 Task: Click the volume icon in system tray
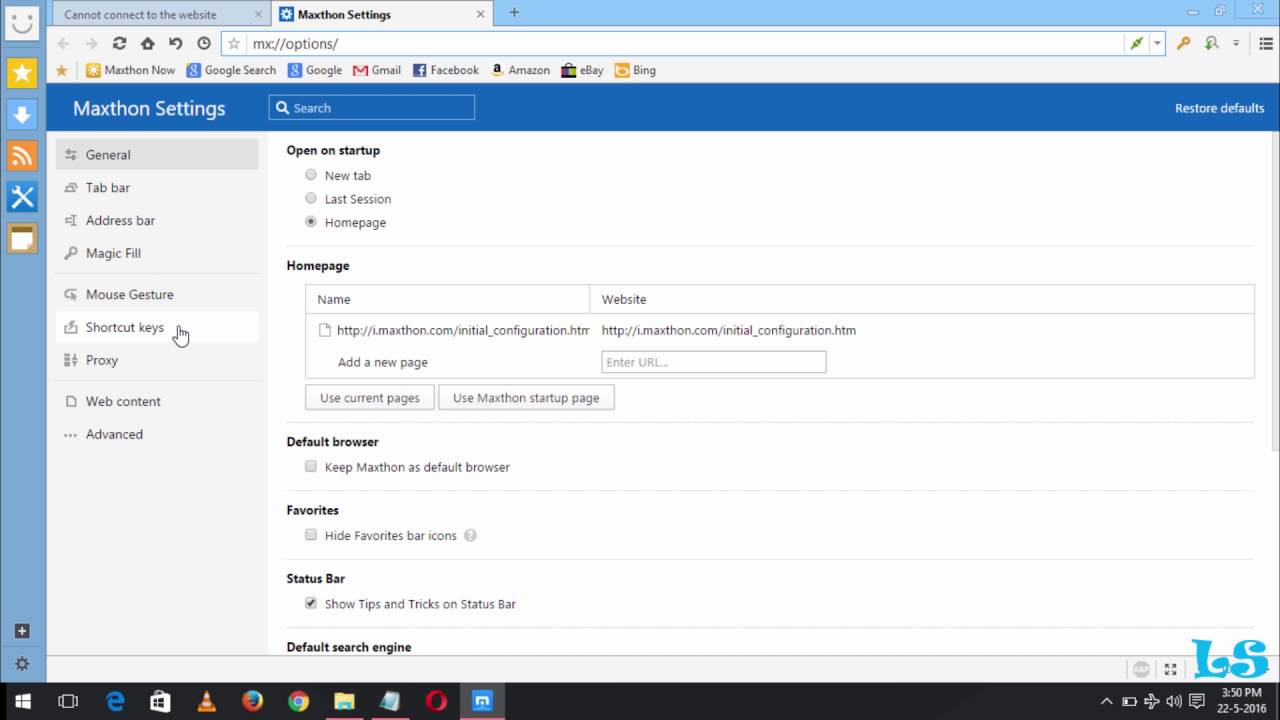pyautogui.click(x=1173, y=701)
